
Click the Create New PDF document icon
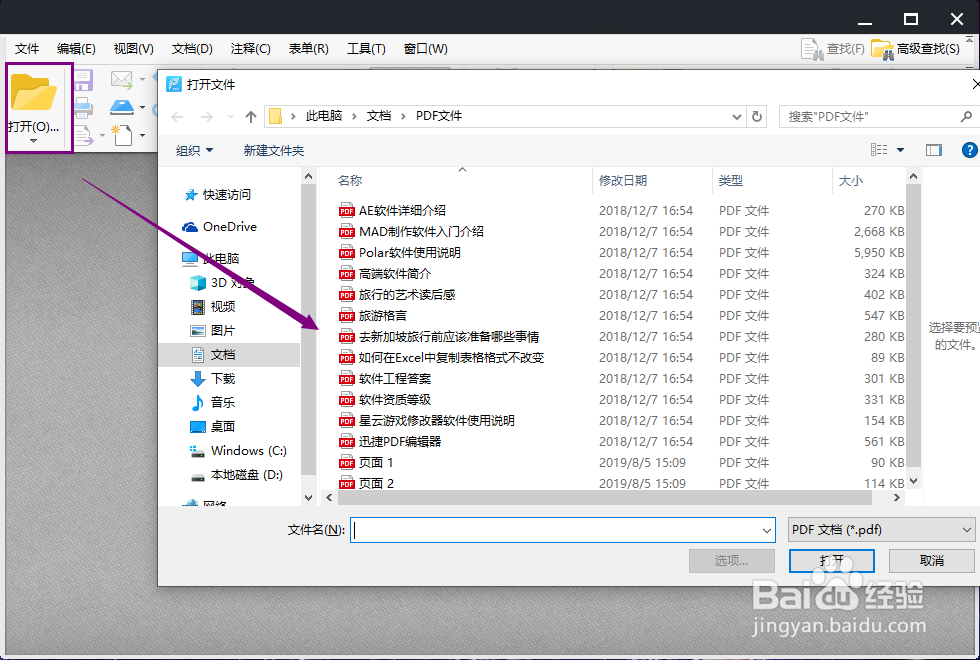(122, 134)
